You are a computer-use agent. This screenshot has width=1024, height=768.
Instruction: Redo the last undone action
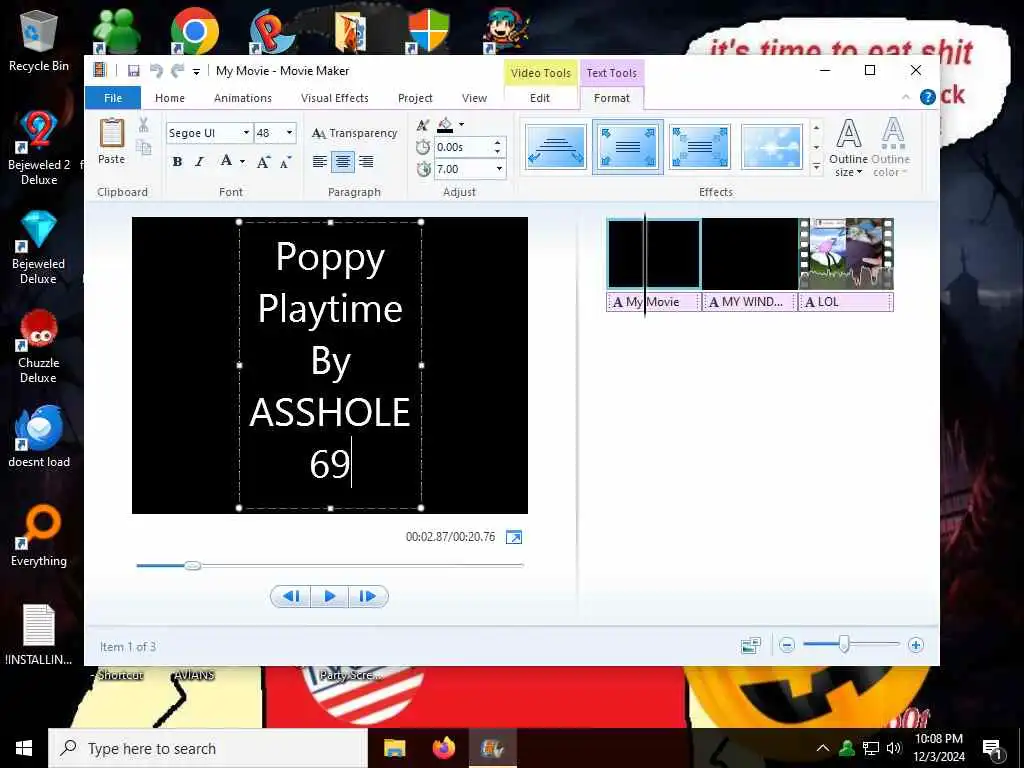pyautogui.click(x=177, y=71)
